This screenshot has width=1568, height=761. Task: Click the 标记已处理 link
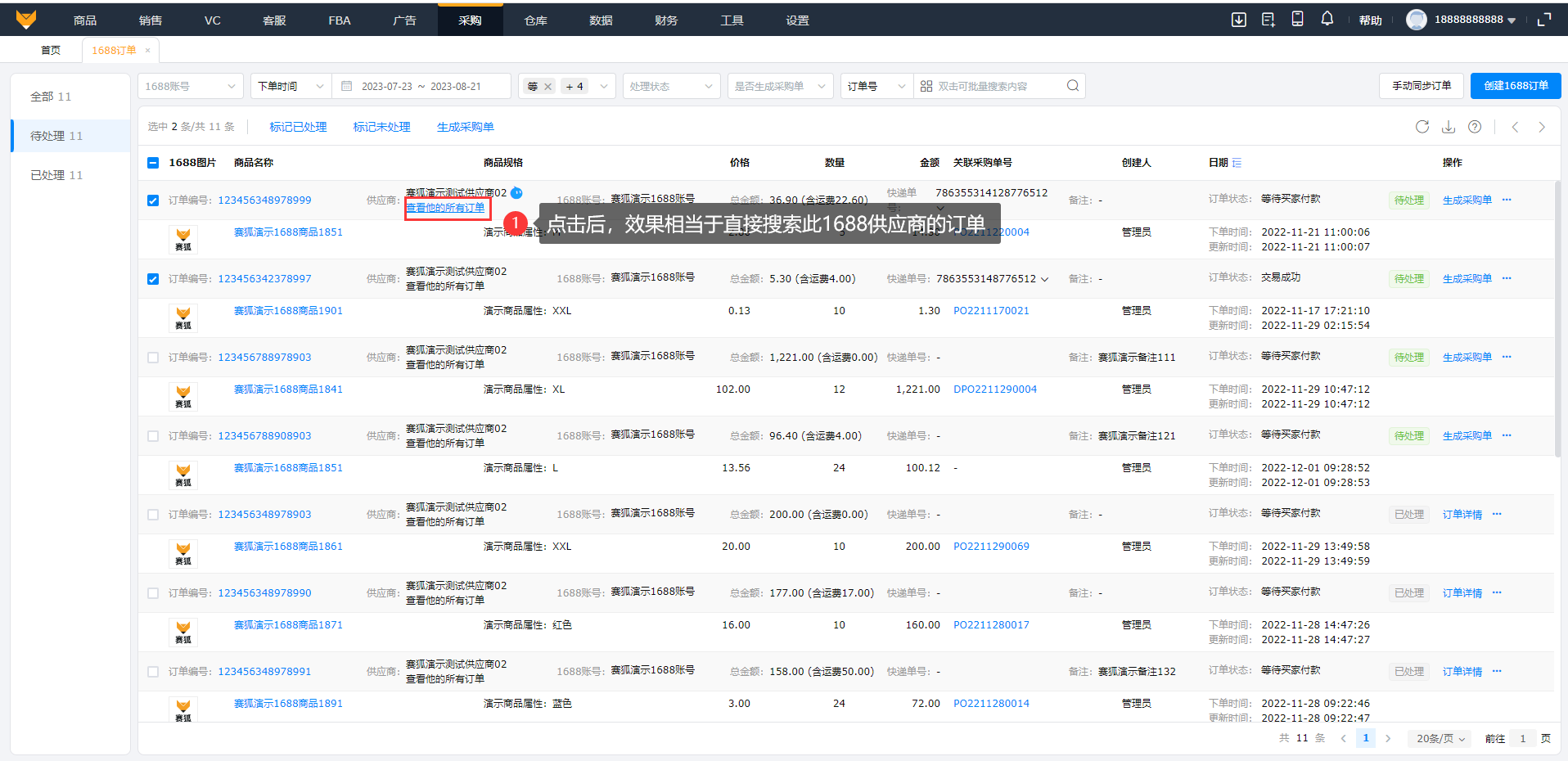[x=298, y=127]
